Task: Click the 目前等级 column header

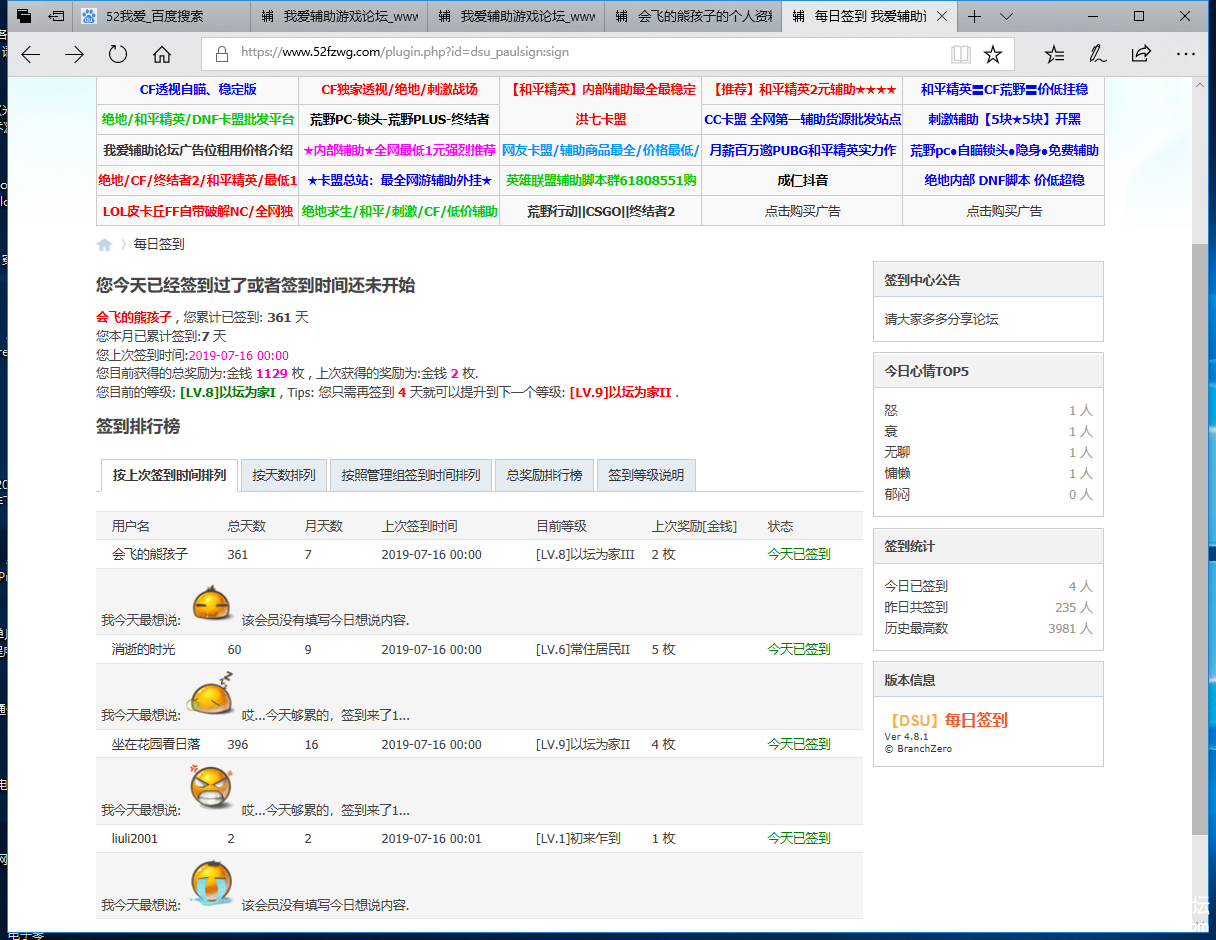Action: [561, 526]
